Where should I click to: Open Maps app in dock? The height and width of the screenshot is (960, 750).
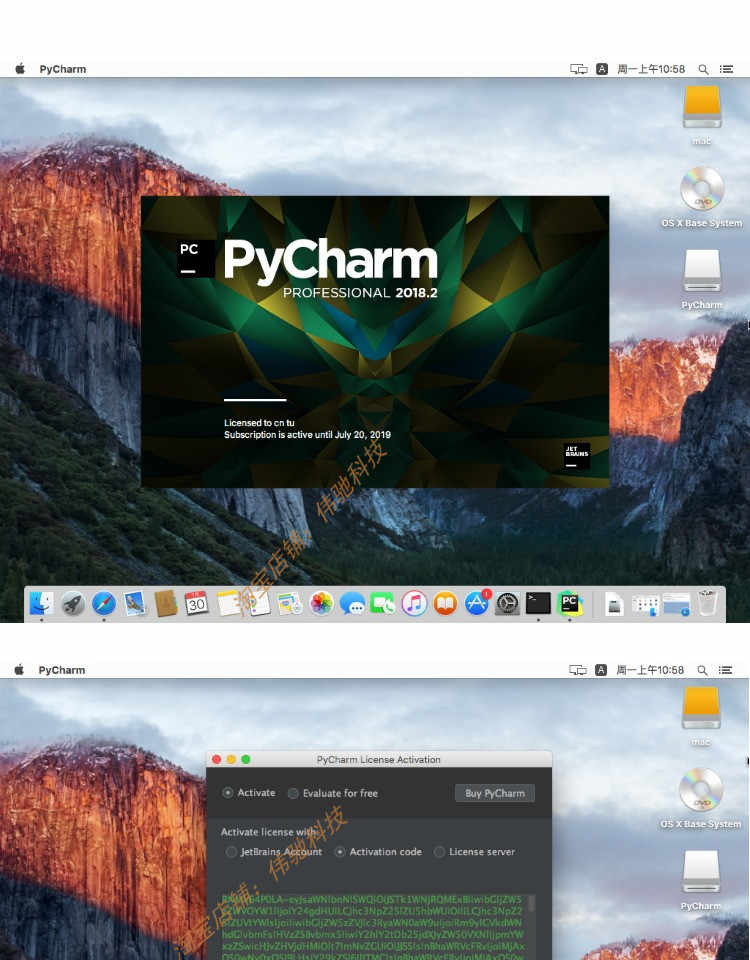coord(290,604)
